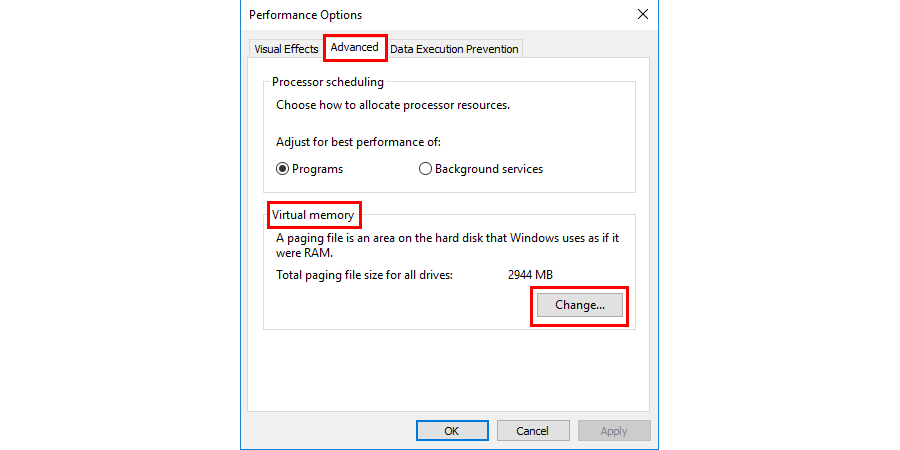Close the Performance Options dialog with X

(643, 15)
